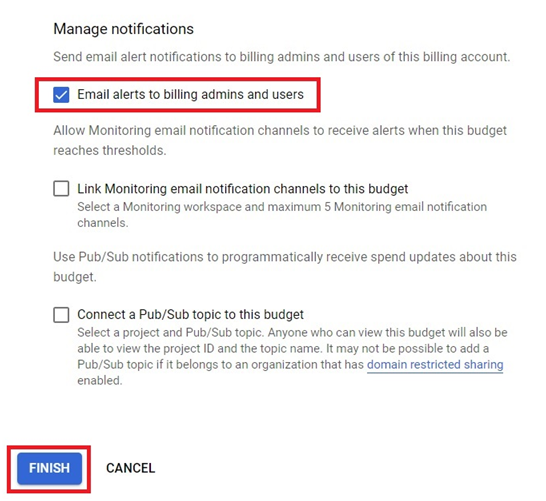Click the word 'enabled.' after the sharing link
The image size is (546, 501).
[x=100, y=381]
